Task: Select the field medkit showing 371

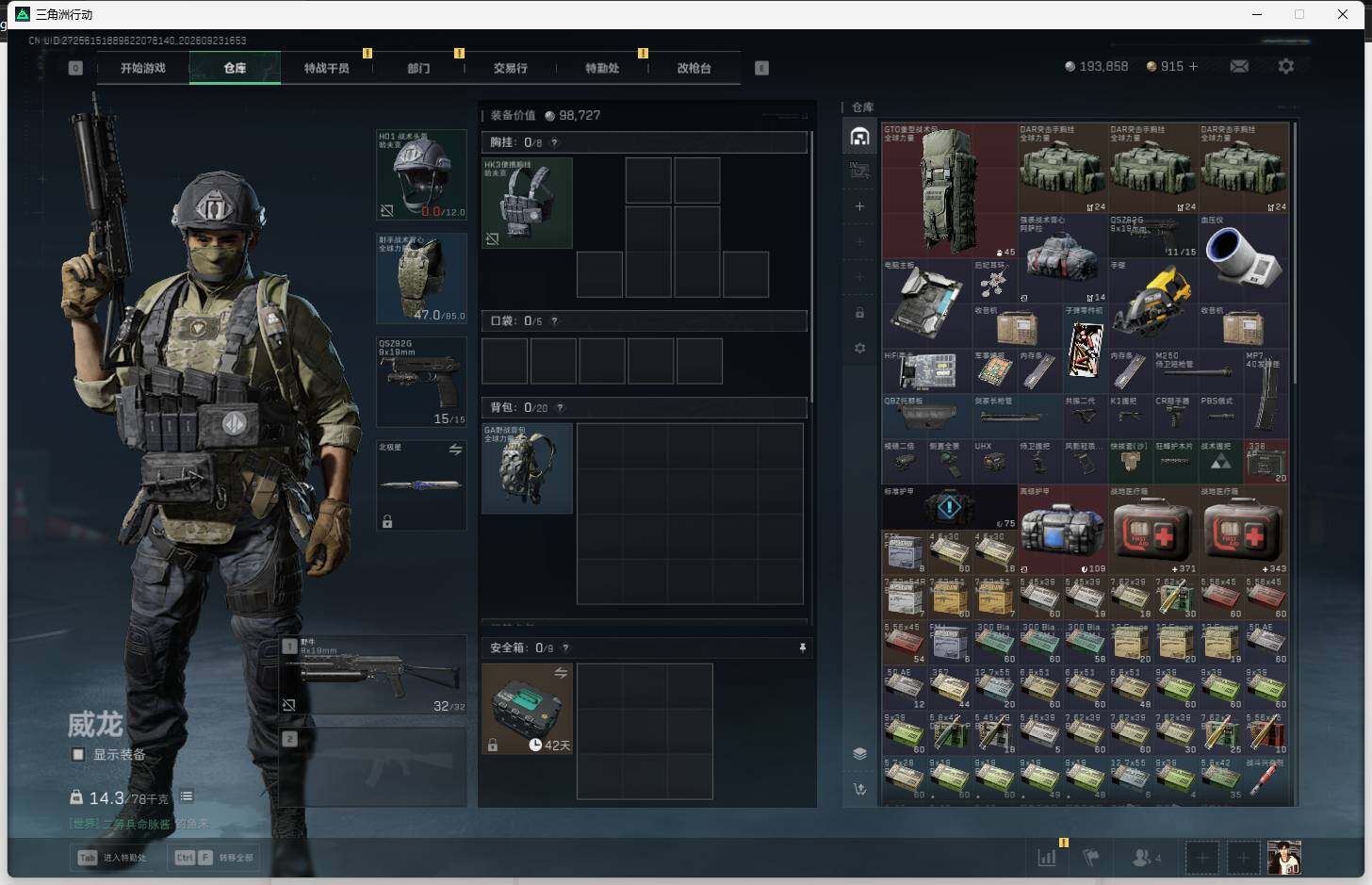Action: click(x=1152, y=529)
